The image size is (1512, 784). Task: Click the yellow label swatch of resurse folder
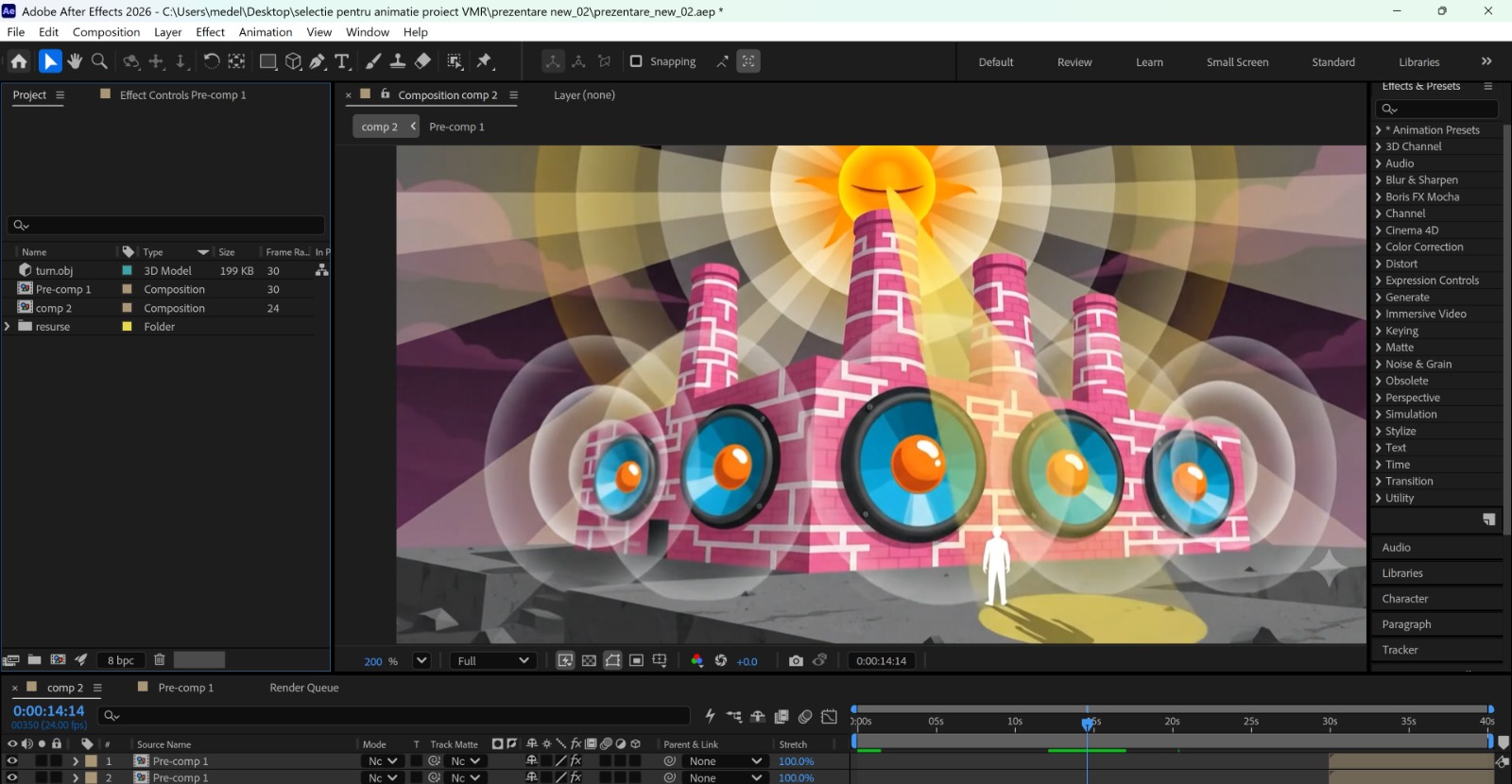click(127, 327)
